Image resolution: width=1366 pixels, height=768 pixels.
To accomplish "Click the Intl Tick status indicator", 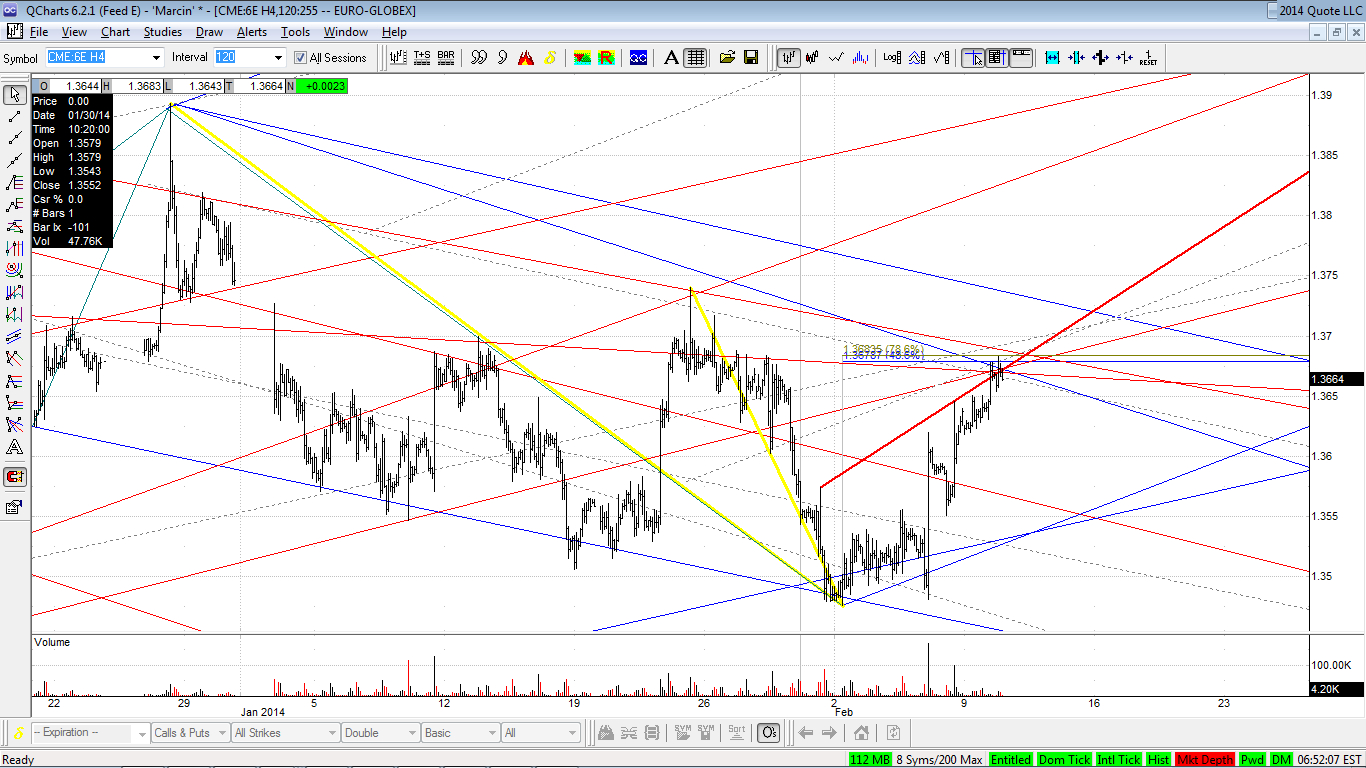I will pos(1119,760).
